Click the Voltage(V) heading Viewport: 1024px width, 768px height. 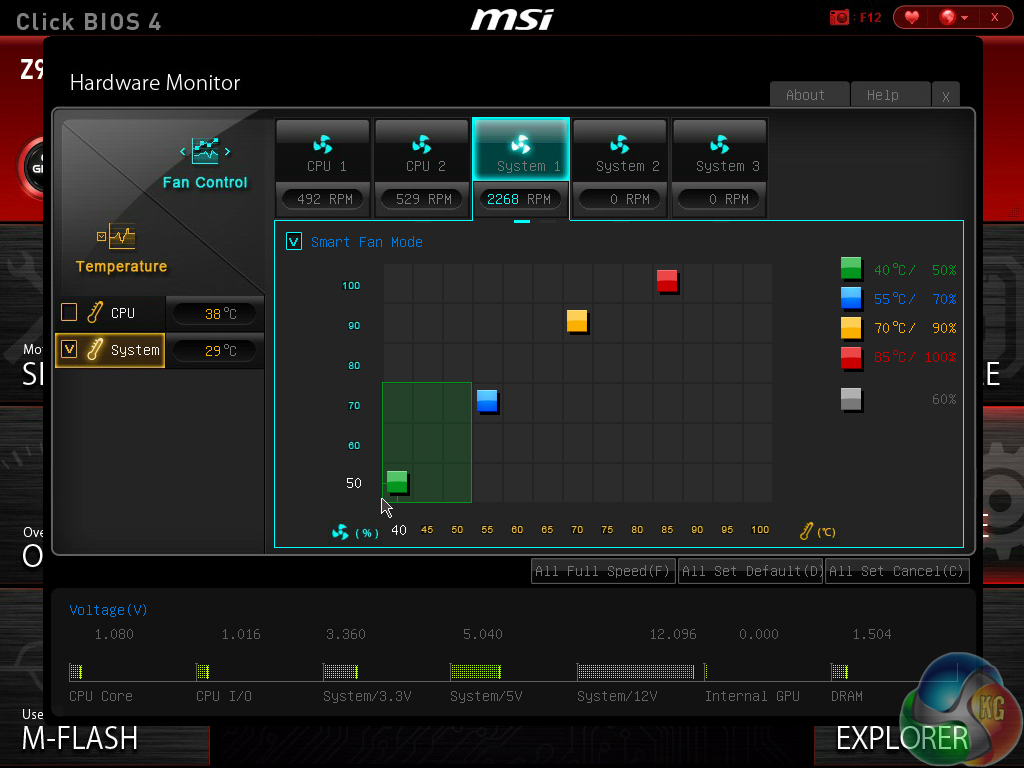click(108, 610)
